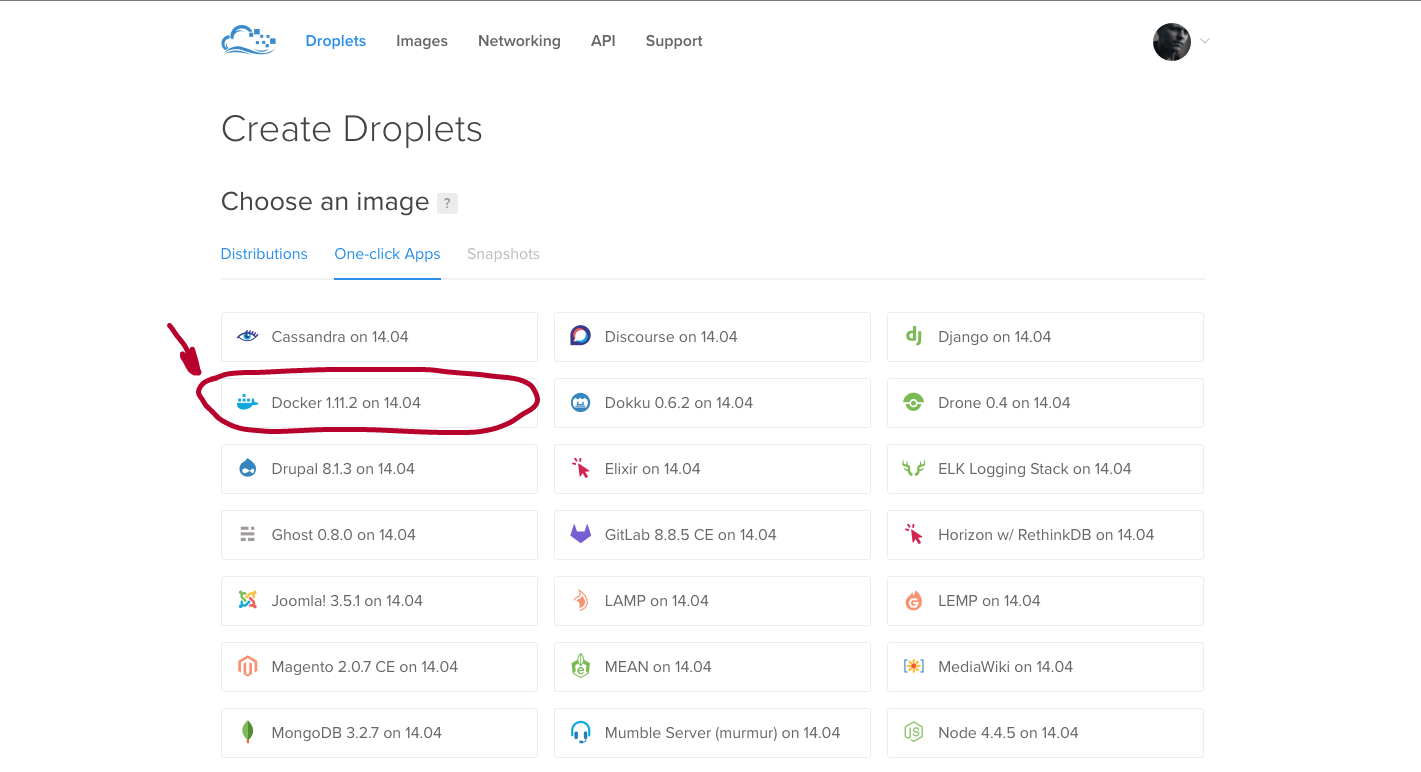The width and height of the screenshot is (1421, 772).
Task: Open the Choose an image help tooltip
Action: pyautogui.click(x=447, y=203)
